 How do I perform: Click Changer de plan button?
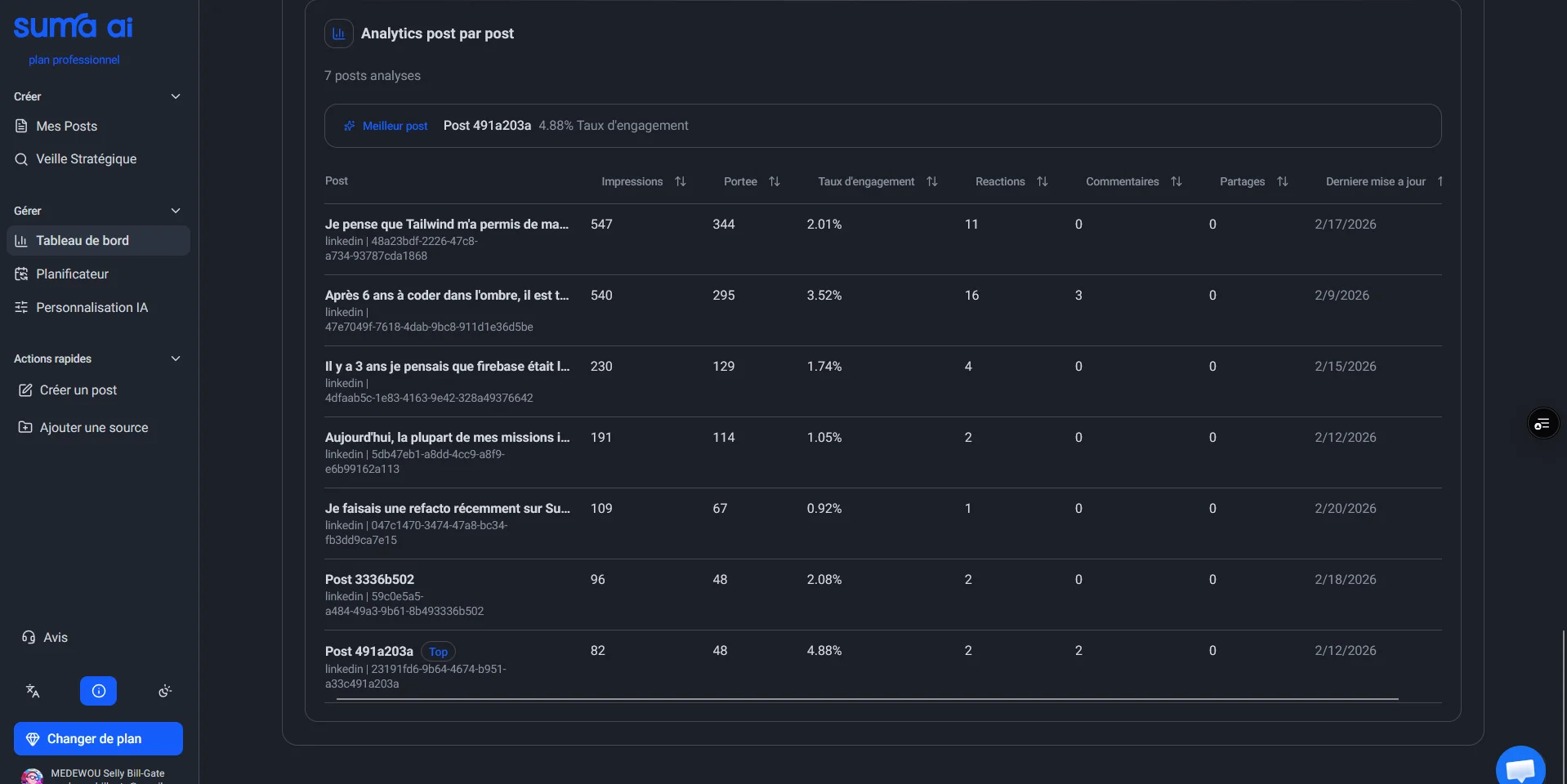[x=98, y=738]
